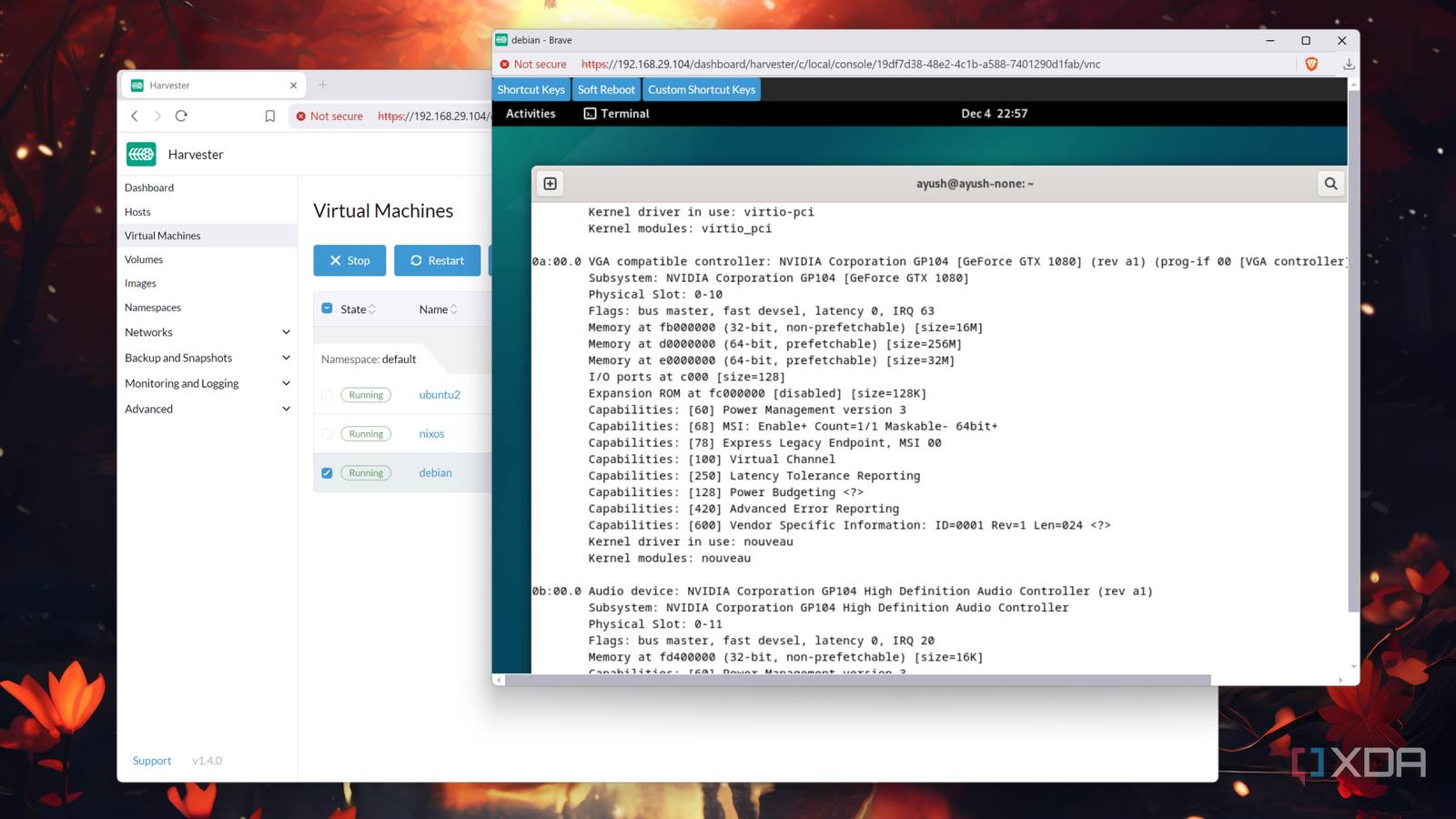
Task: Stop the selected virtual machine
Action: click(x=349, y=260)
